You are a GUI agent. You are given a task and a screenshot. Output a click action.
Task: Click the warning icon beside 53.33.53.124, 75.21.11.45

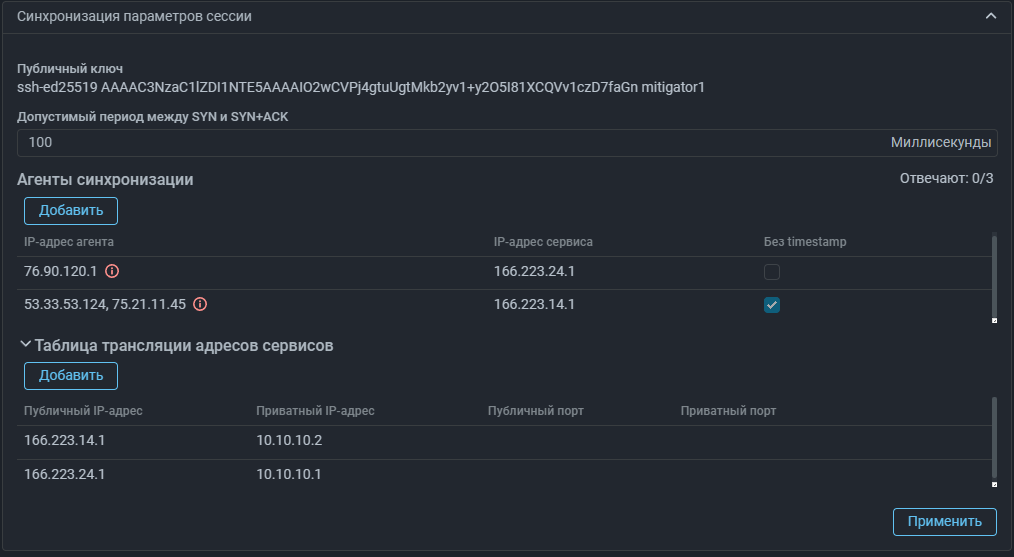(200, 305)
